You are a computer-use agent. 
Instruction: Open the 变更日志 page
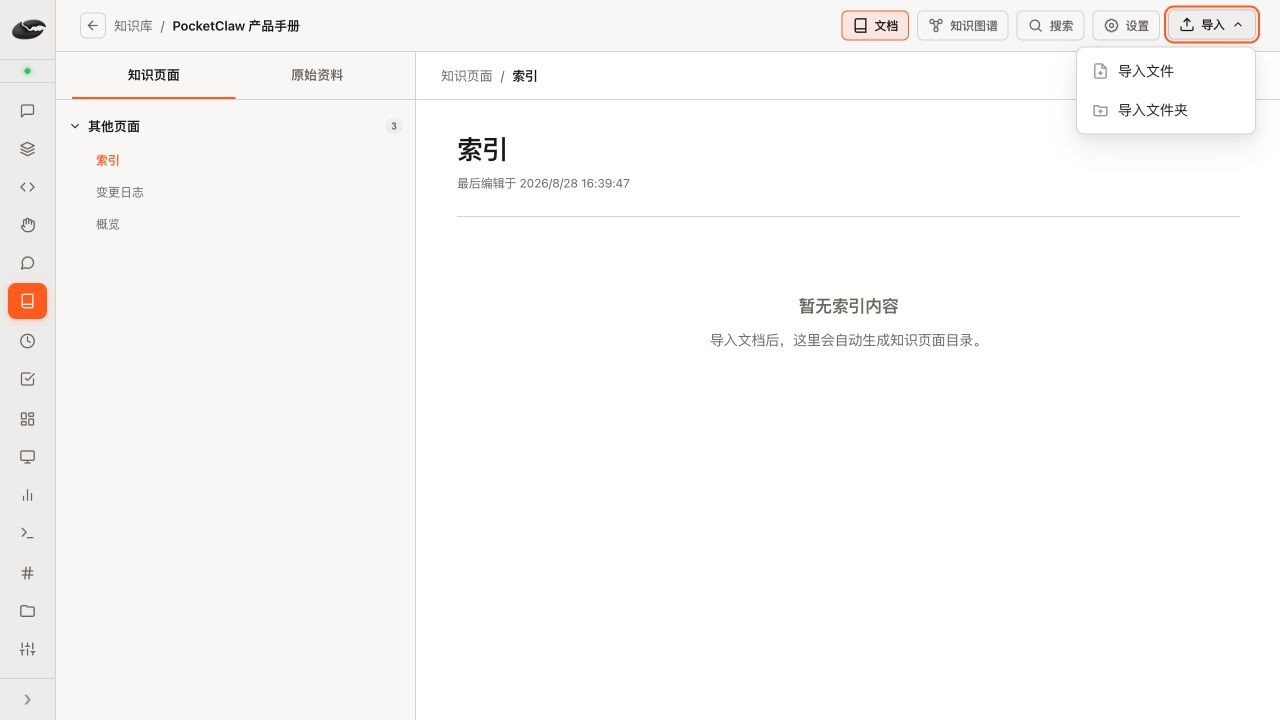[120, 192]
